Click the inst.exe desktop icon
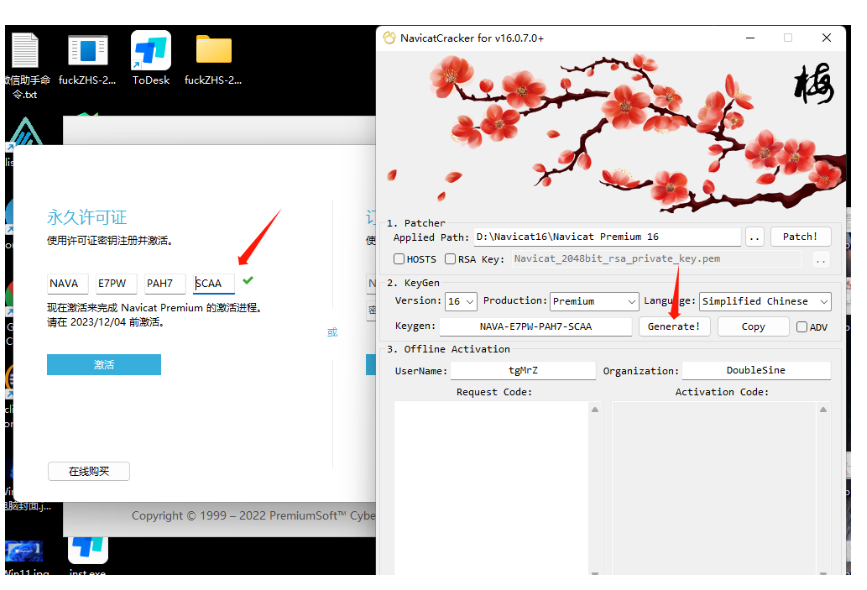This screenshot has height=590, width=867. point(88,548)
